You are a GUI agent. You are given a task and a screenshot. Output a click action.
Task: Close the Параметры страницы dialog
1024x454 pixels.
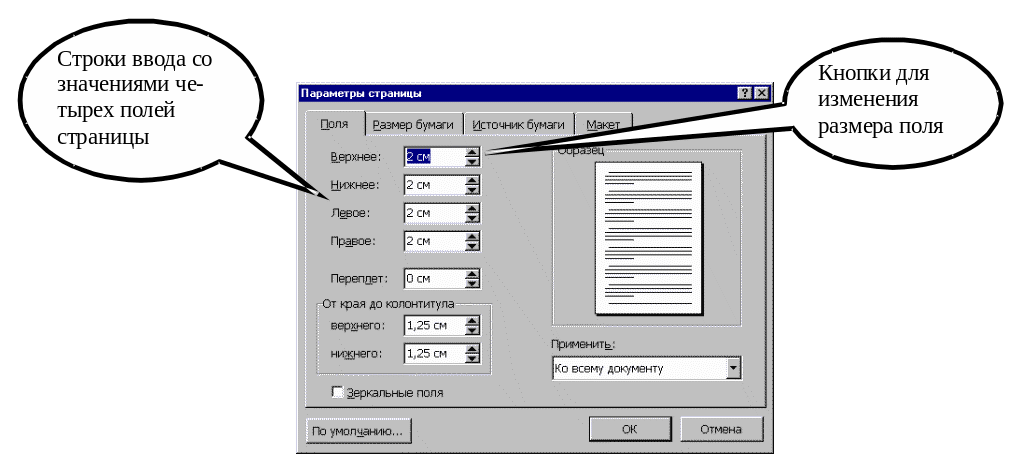[x=761, y=93]
